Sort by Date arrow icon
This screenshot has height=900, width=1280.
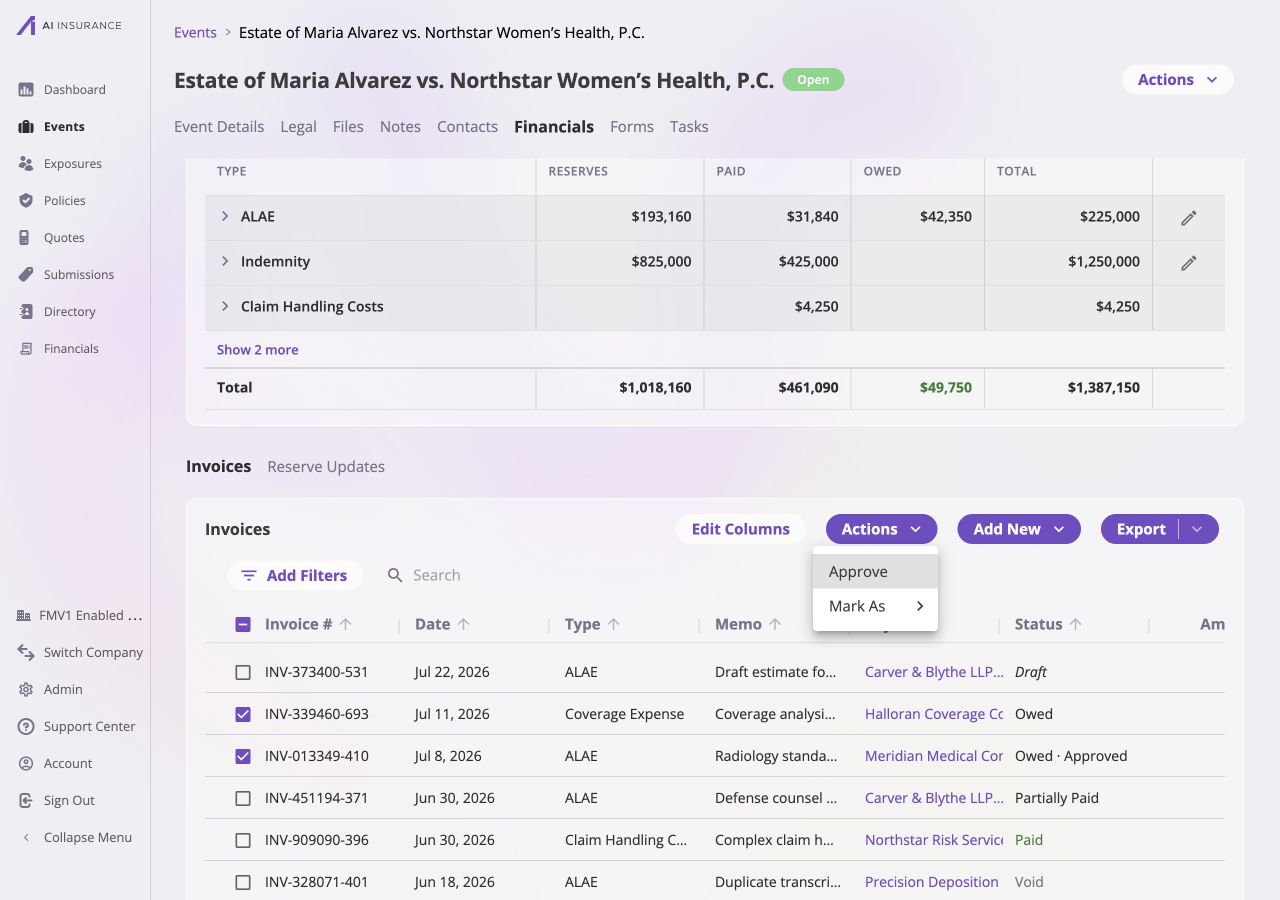(464, 624)
